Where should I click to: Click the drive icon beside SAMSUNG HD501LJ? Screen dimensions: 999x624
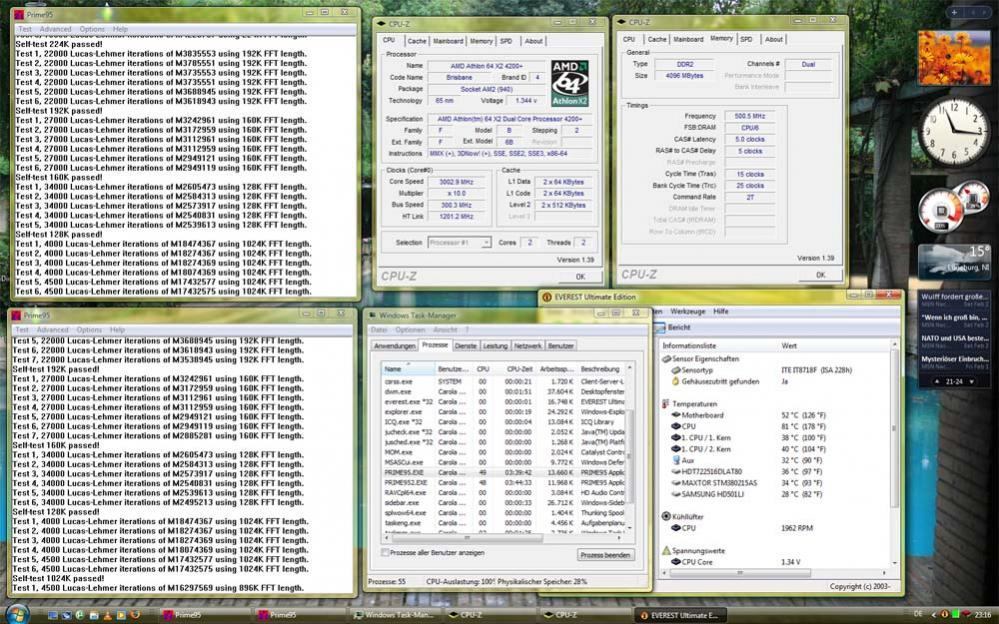click(x=676, y=494)
